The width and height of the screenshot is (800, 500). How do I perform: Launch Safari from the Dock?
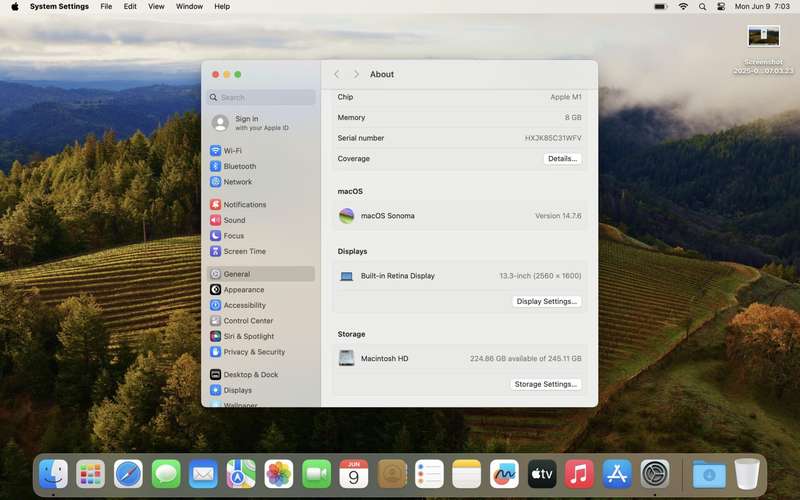coord(128,474)
